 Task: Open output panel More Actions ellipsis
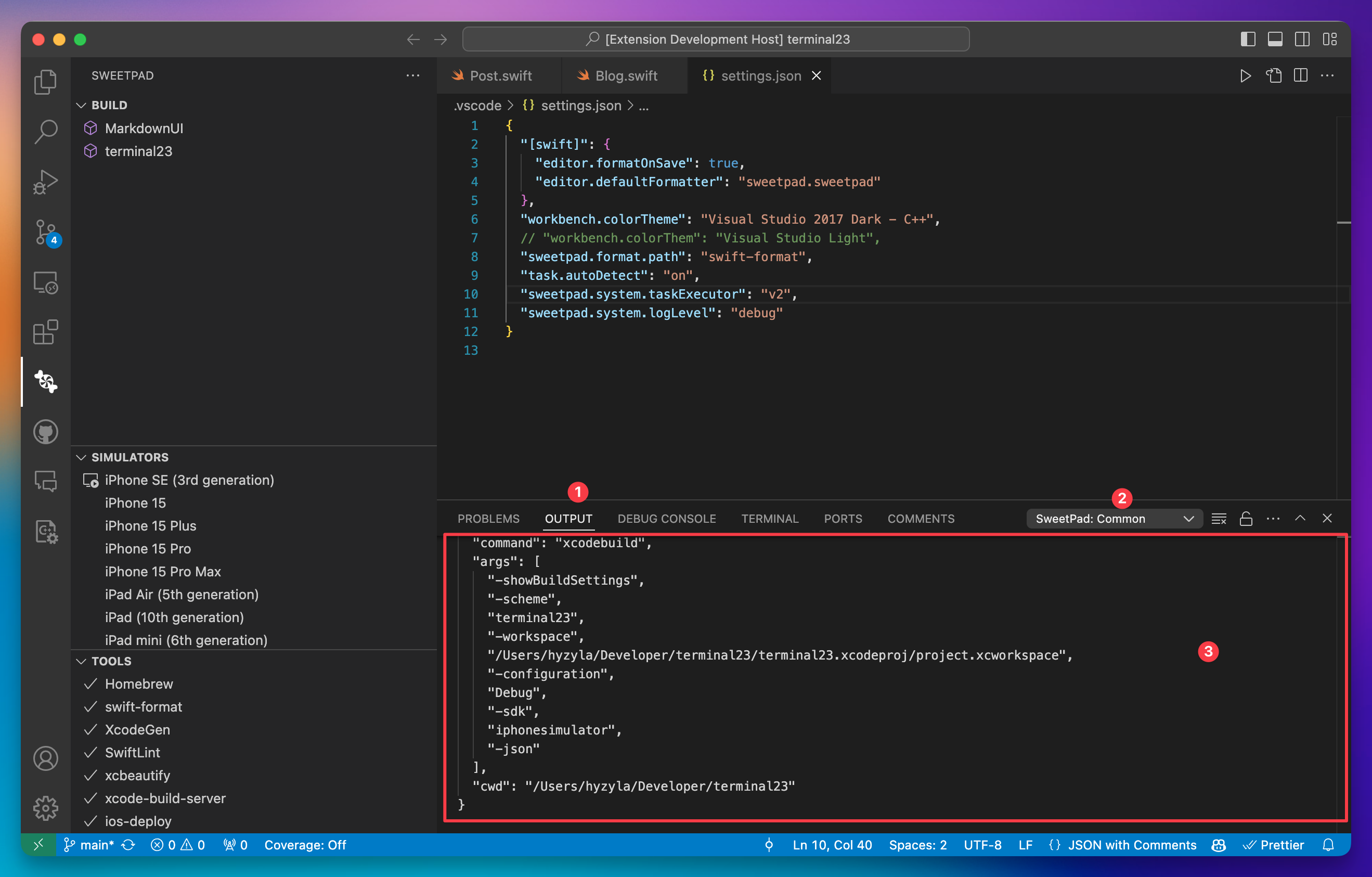1273,519
